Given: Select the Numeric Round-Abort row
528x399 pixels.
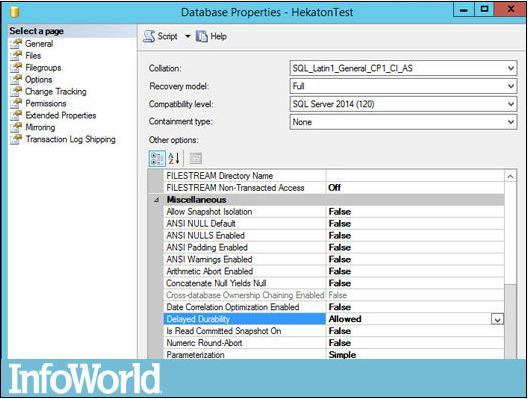Looking at the screenshot, I should point(333,343).
